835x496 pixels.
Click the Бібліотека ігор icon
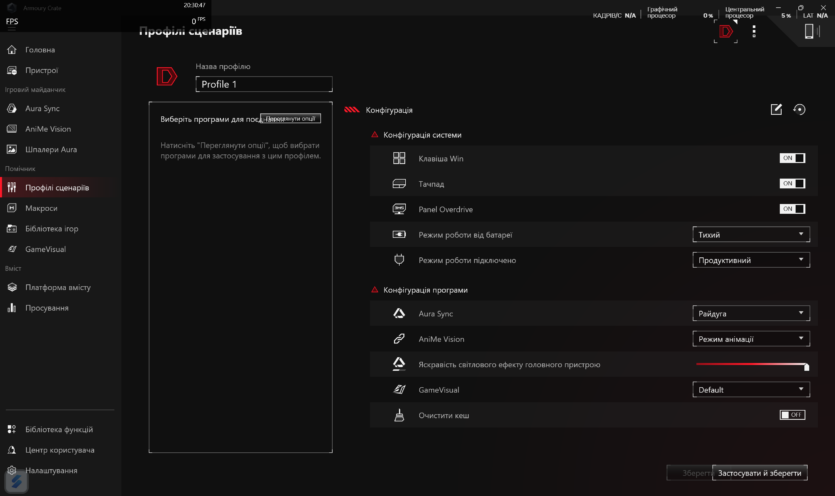(x=12, y=229)
